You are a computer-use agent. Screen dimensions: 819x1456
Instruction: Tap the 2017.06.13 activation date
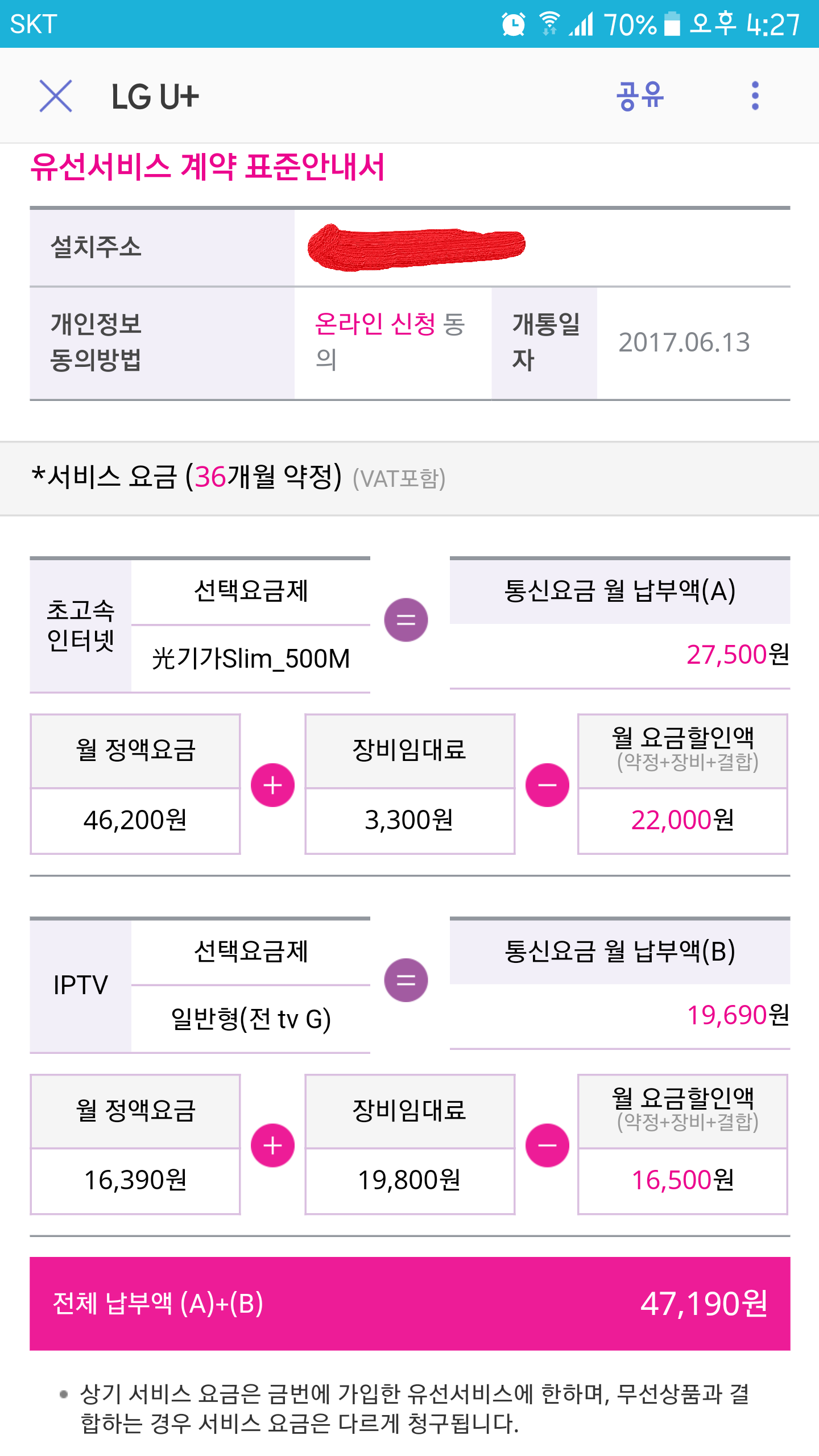coord(684,342)
